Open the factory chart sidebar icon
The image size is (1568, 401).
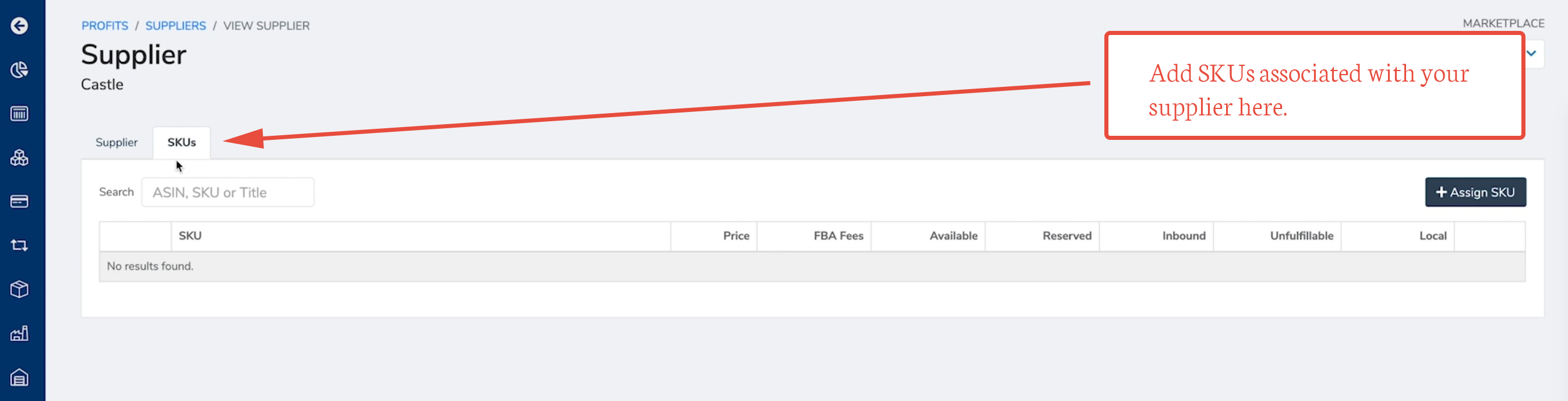point(19,333)
